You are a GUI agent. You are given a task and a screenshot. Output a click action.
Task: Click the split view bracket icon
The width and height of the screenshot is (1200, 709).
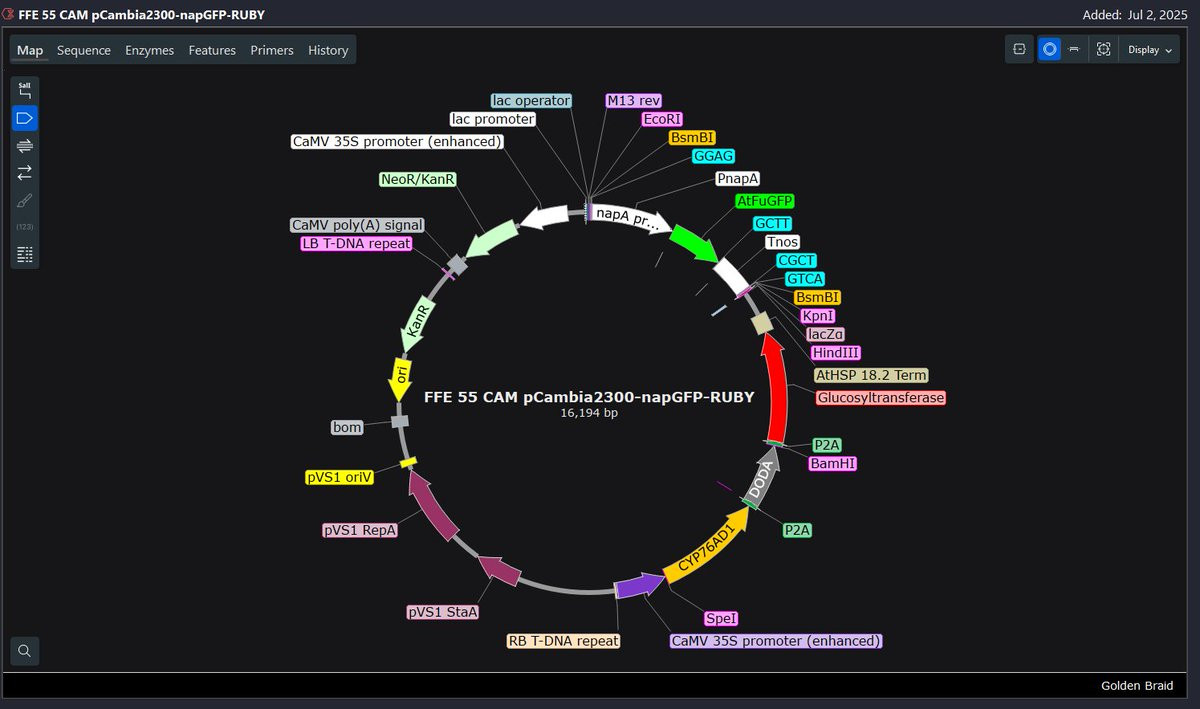[x=1019, y=49]
